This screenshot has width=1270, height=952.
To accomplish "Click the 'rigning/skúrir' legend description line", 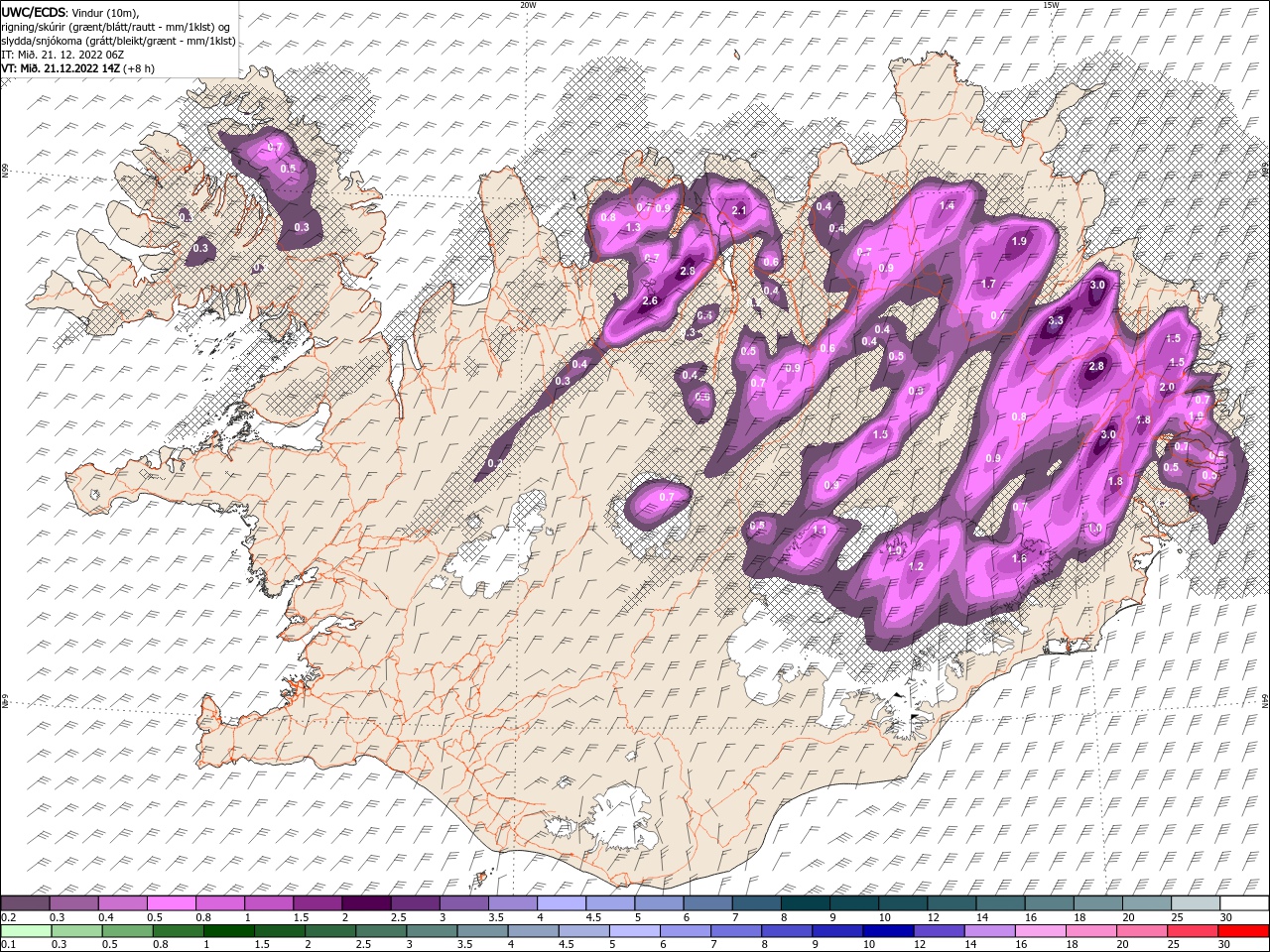I will 117,26.
